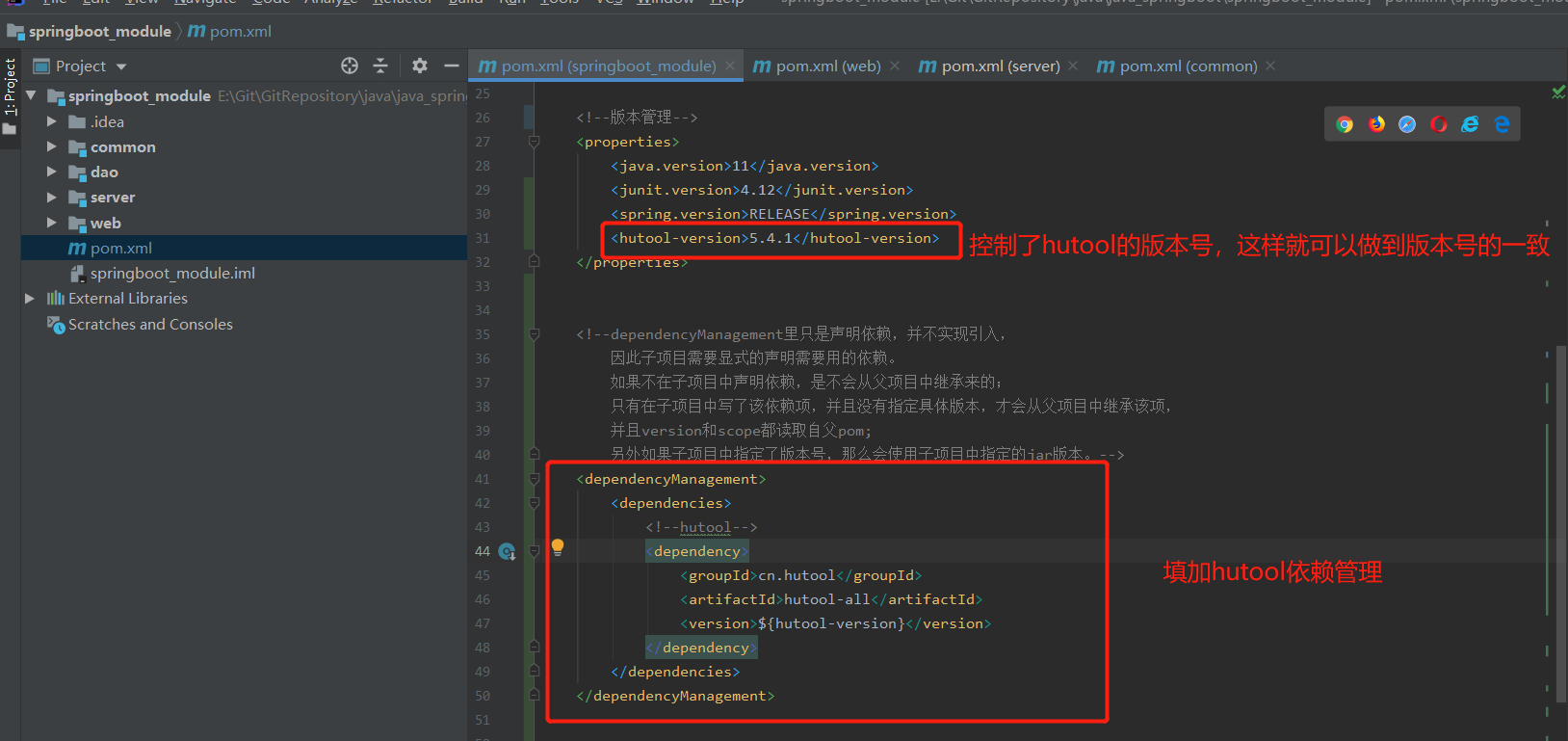The image size is (1568, 741).
Task: Close the pom.xml (common) tab
Action: point(1270,66)
